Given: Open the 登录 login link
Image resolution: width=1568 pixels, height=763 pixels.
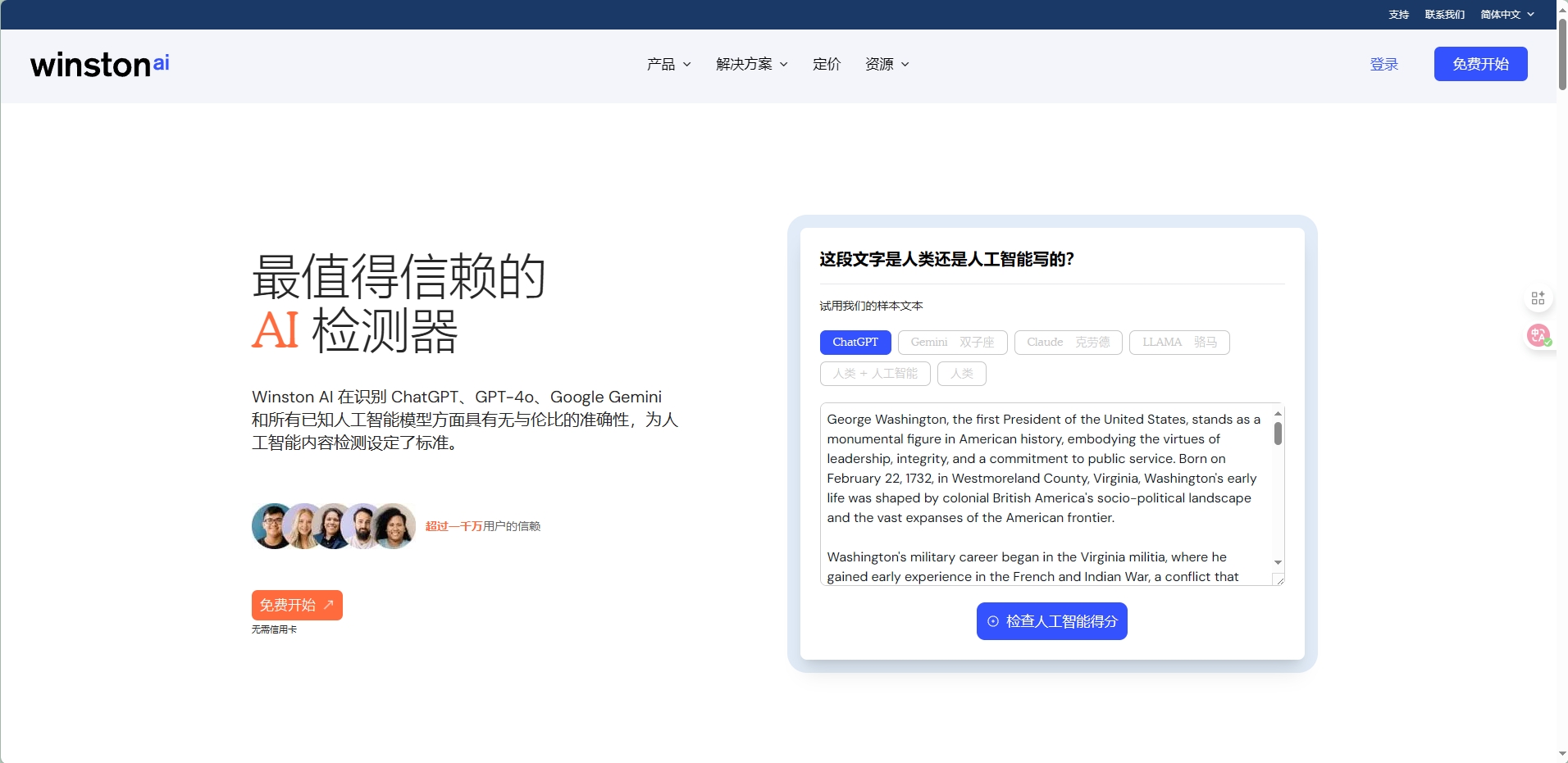Looking at the screenshot, I should click(1383, 64).
